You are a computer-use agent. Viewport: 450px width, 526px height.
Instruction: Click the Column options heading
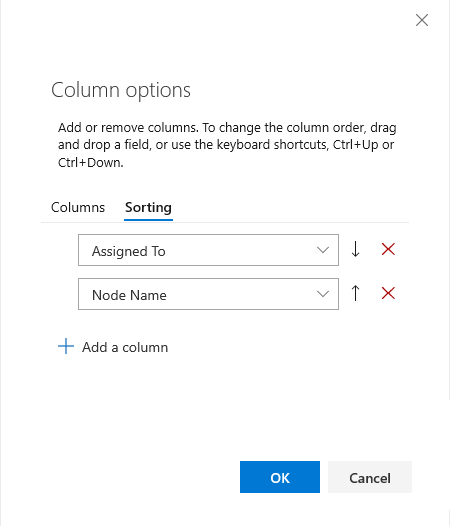121,90
